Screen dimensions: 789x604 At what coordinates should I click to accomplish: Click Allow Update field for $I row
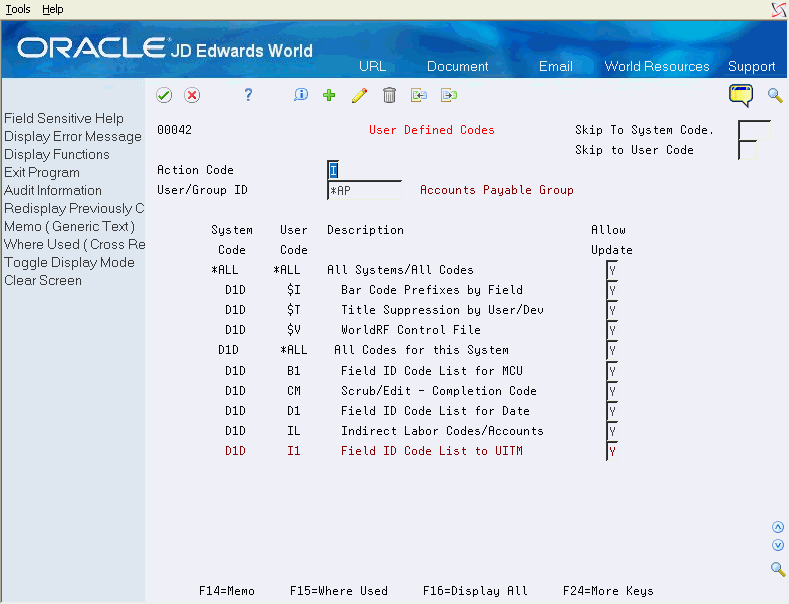[612, 290]
